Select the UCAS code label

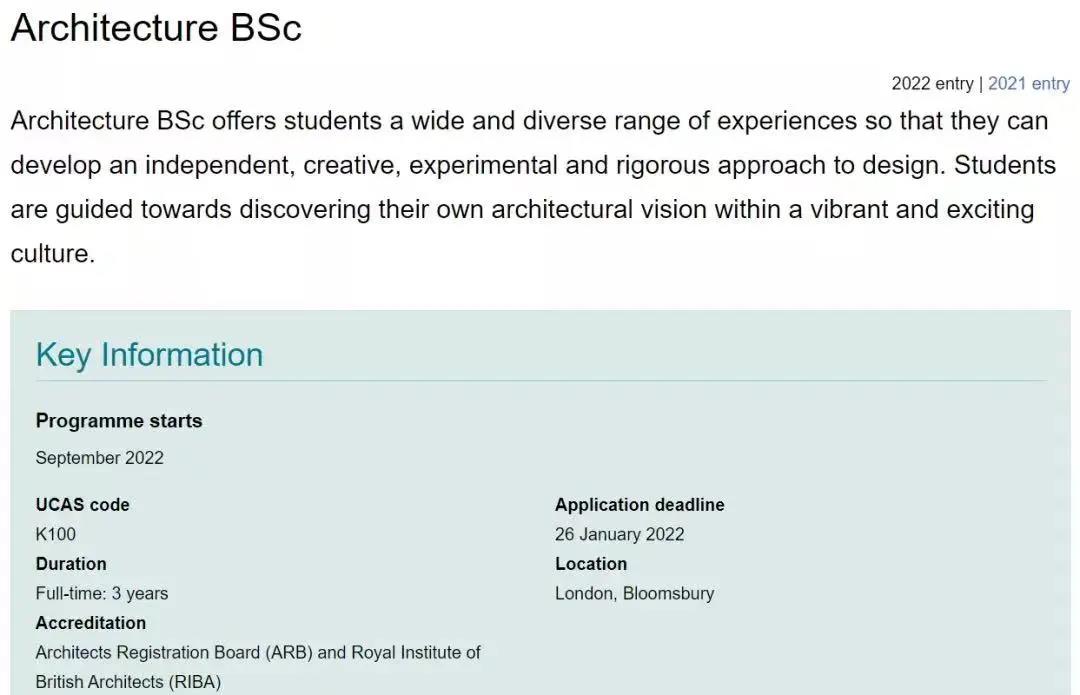[x=83, y=505]
